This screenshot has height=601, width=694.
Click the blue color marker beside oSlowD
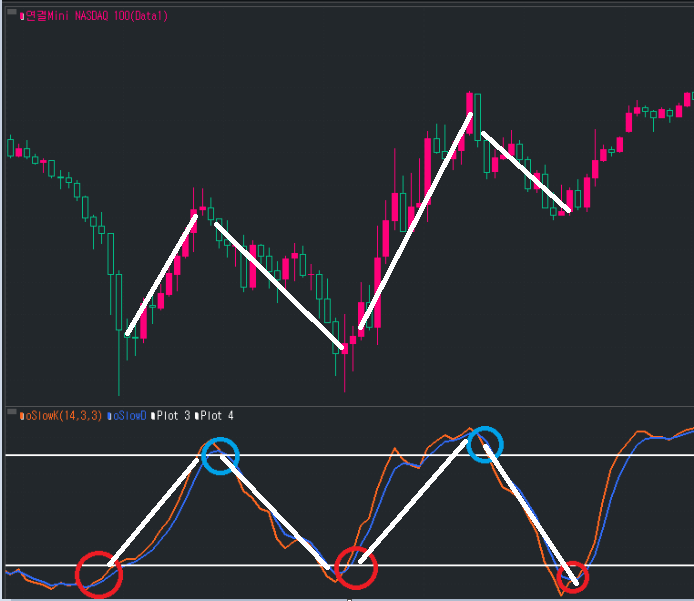point(109,416)
